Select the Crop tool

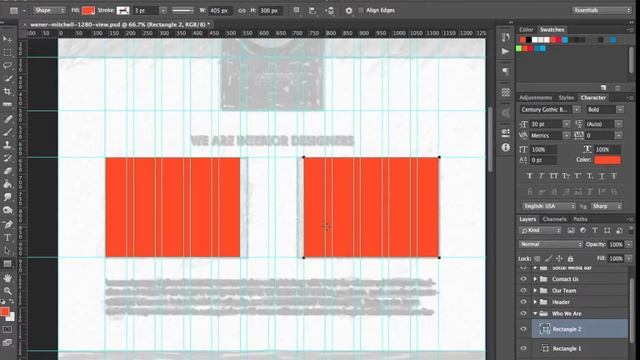pos(7,91)
